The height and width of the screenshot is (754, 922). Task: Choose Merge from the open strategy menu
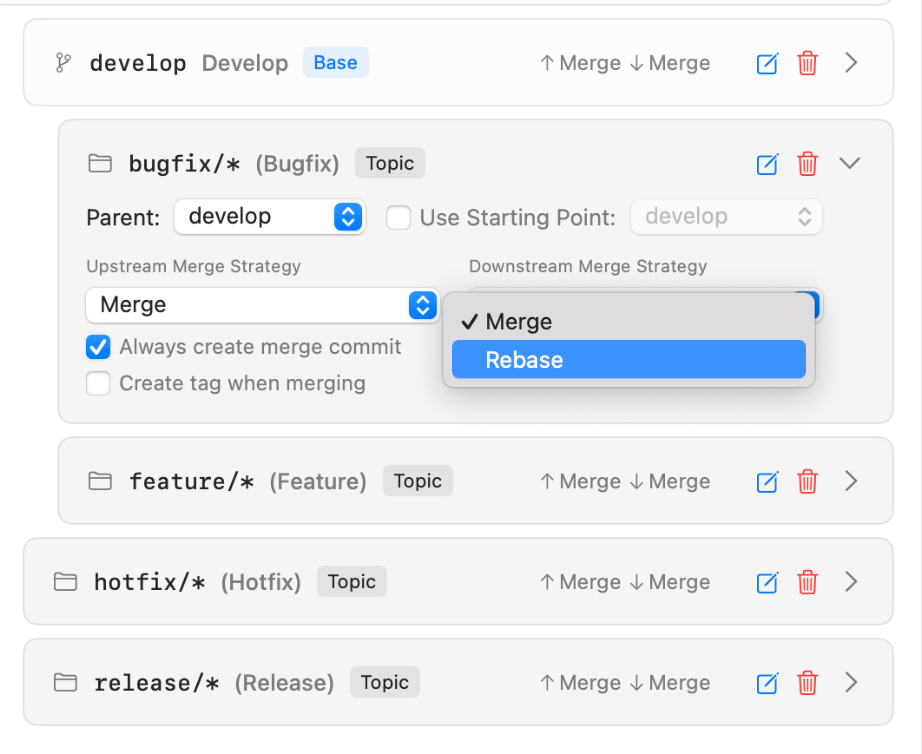coord(628,322)
